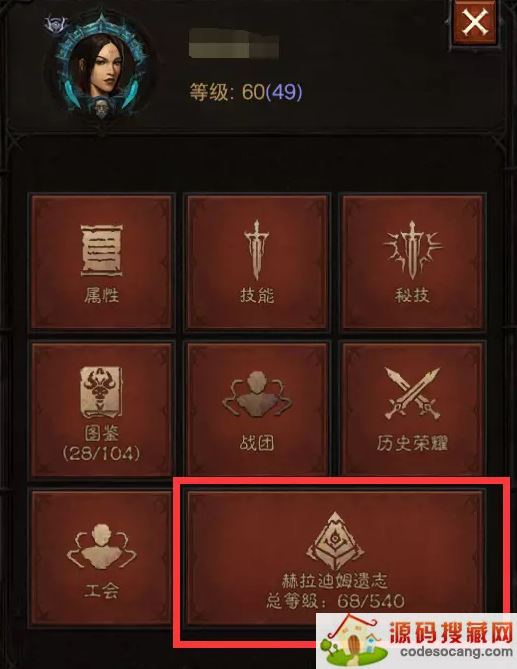Click the small winged emblem above portrait

pyautogui.click(x=56, y=24)
